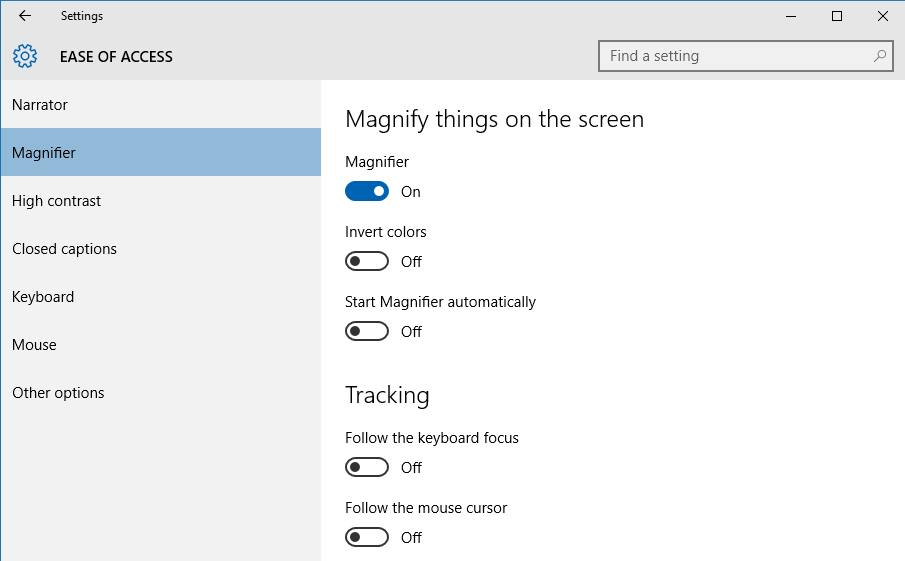The height and width of the screenshot is (561, 905).
Task: Open Other options page
Action: 161,392
